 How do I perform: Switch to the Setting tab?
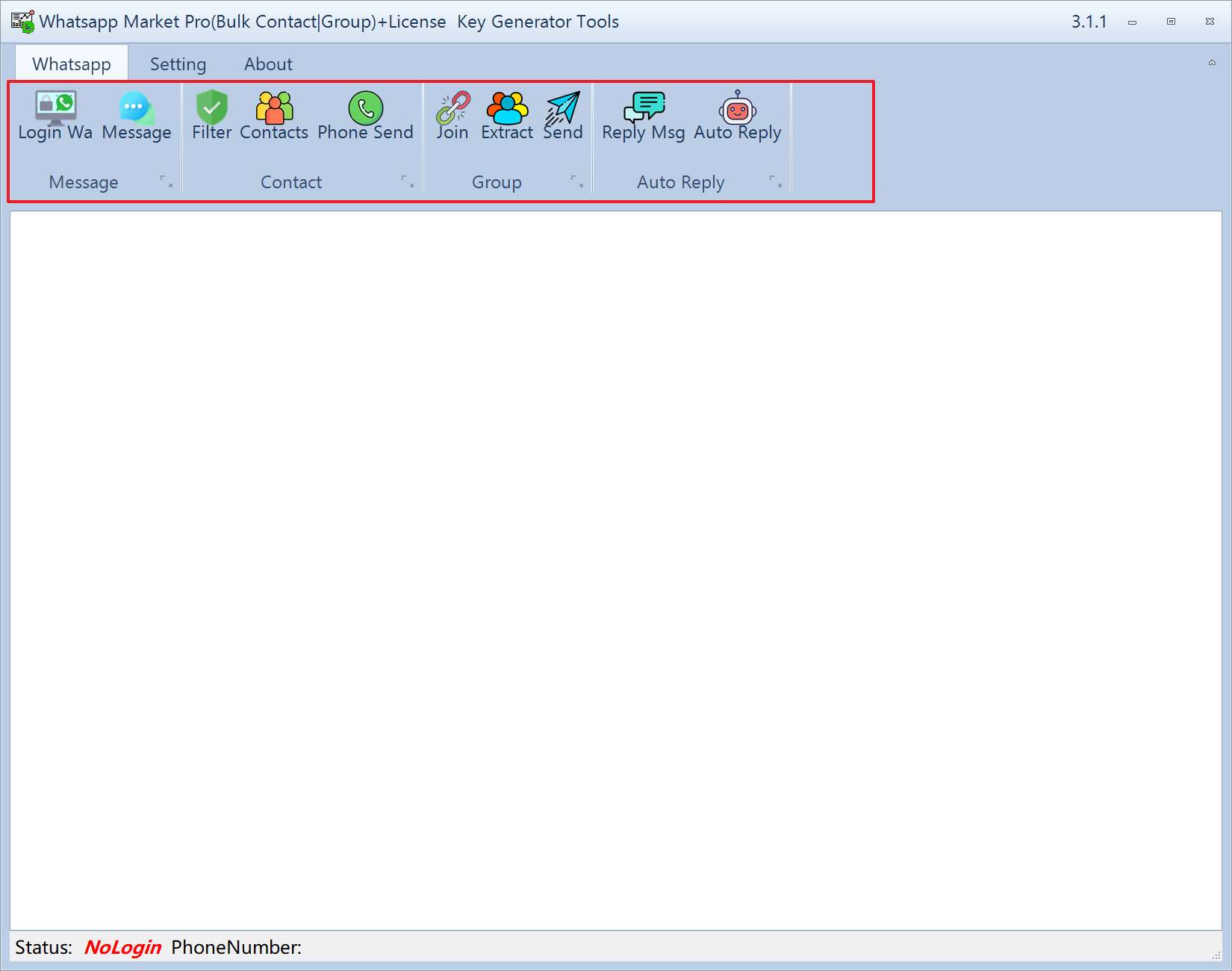pos(178,64)
